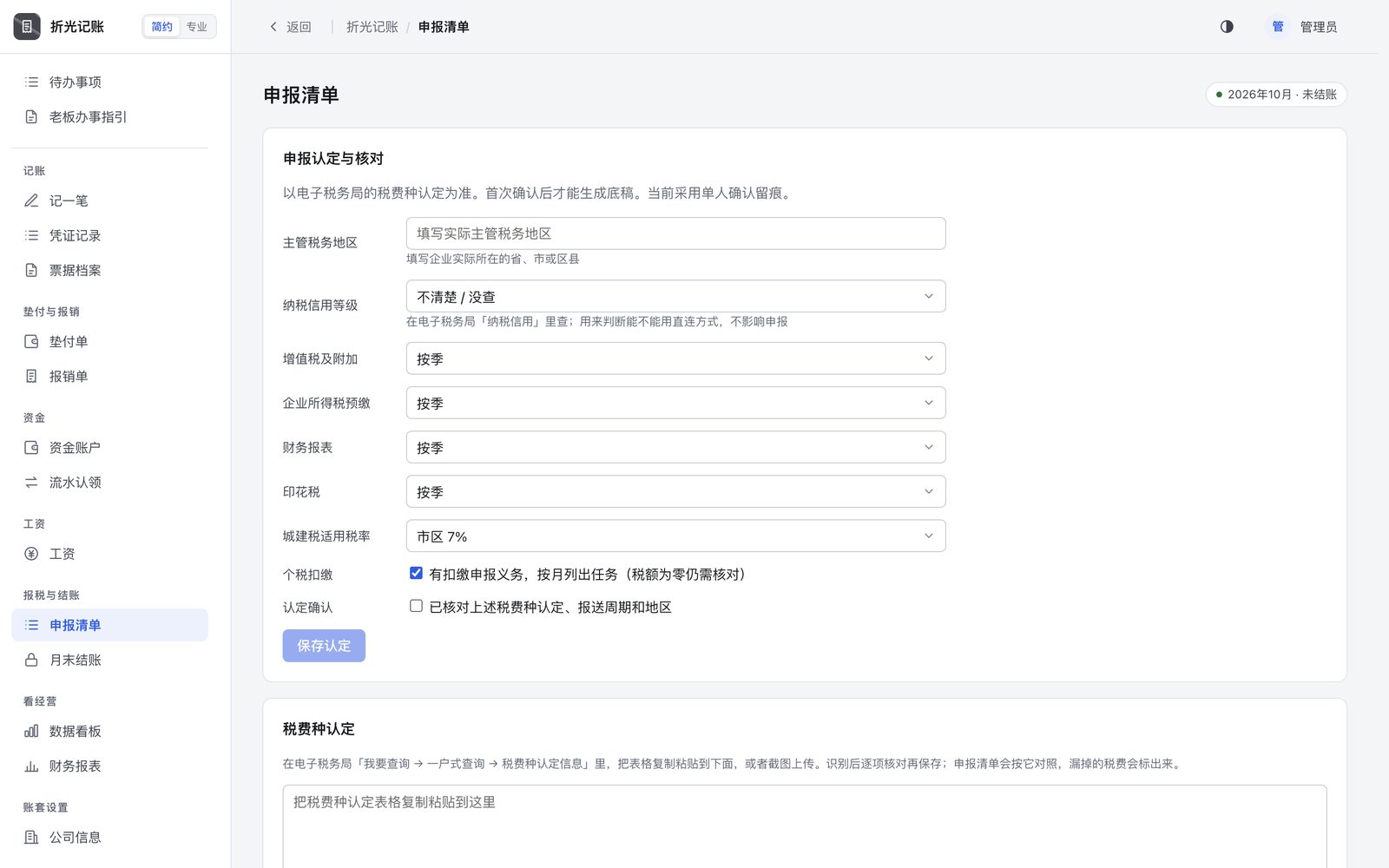This screenshot has width=1389, height=868.
Task: Click the 税费种认定 paste textarea
Action: pyautogui.click(x=805, y=826)
